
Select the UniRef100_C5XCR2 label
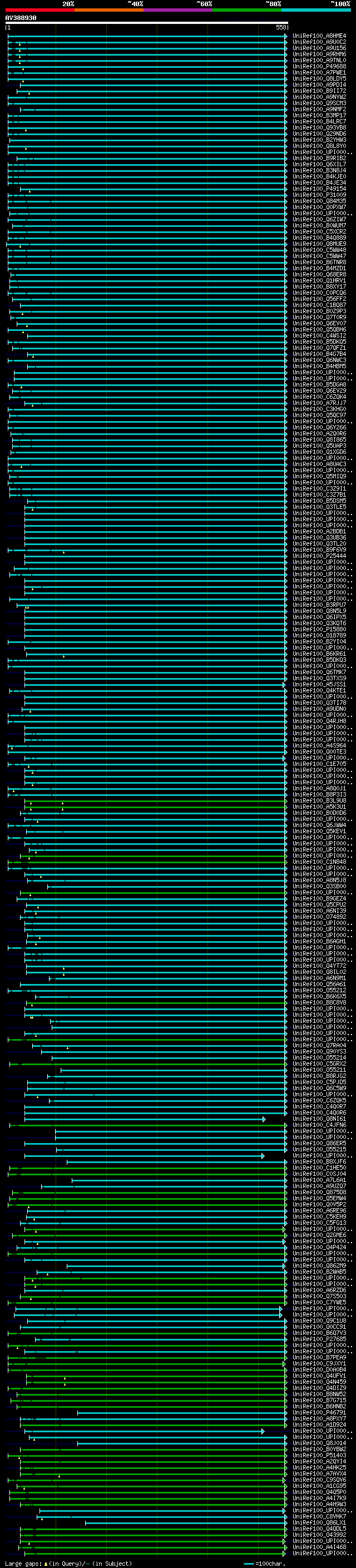pos(319,232)
